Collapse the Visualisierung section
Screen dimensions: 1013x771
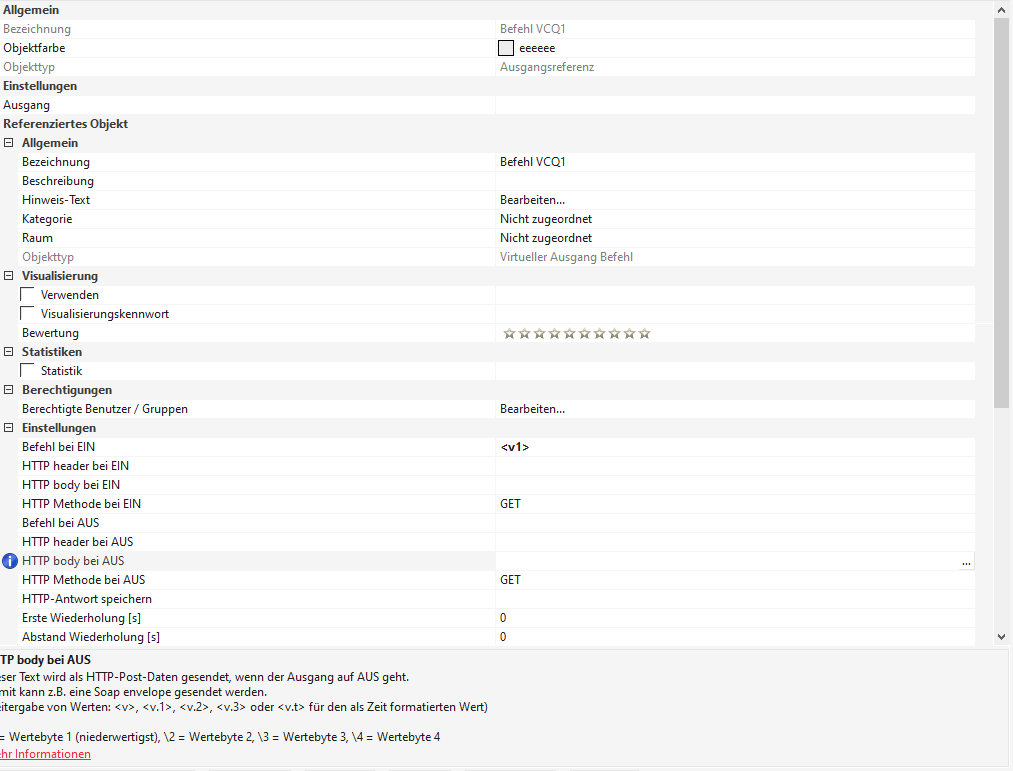(x=9, y=276)
